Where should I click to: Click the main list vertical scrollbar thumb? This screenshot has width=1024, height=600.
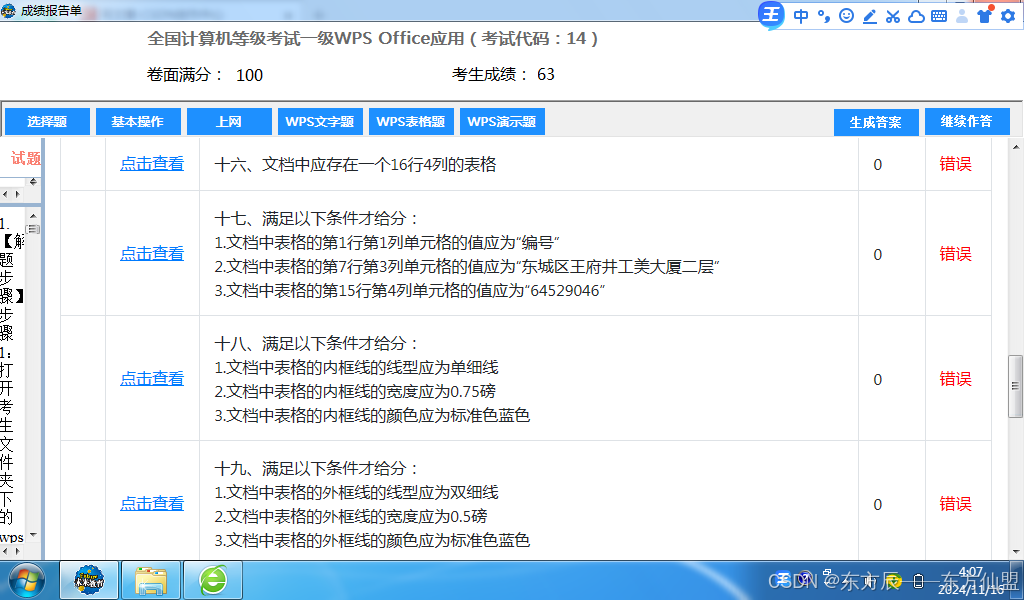1016,387
